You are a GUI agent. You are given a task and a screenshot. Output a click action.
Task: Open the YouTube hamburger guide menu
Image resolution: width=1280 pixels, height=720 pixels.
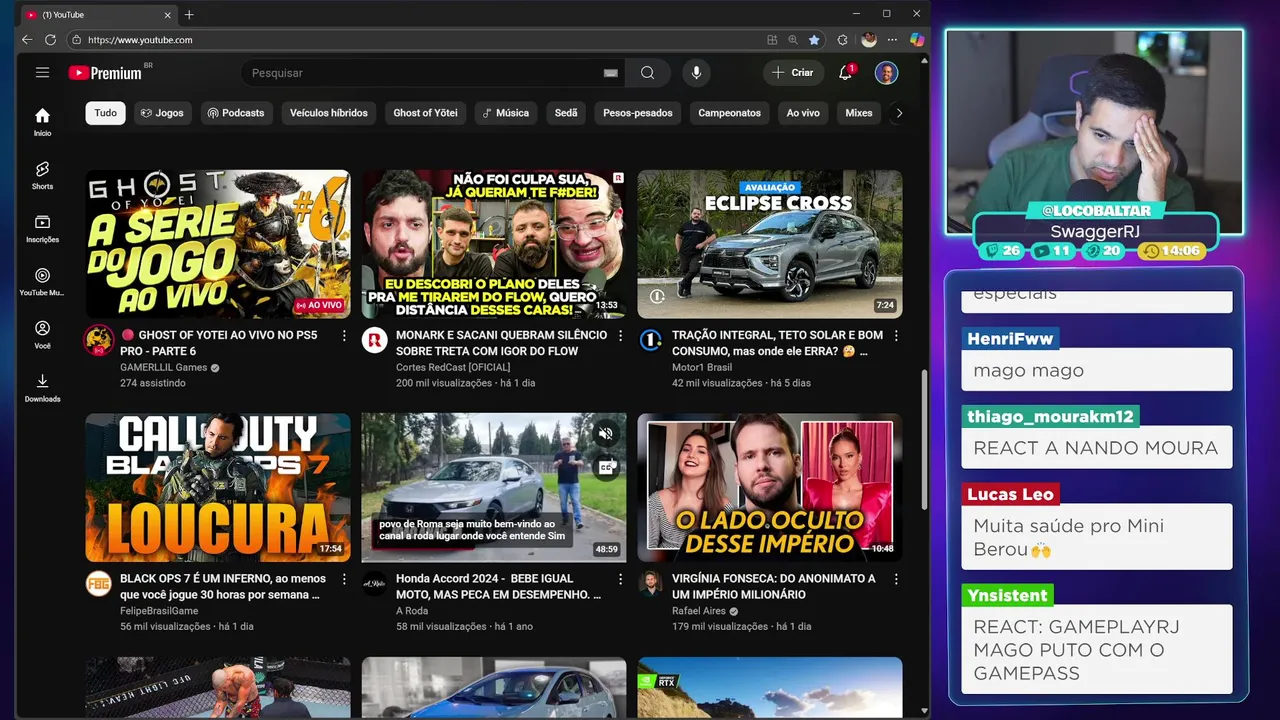[x=42, y=72]
